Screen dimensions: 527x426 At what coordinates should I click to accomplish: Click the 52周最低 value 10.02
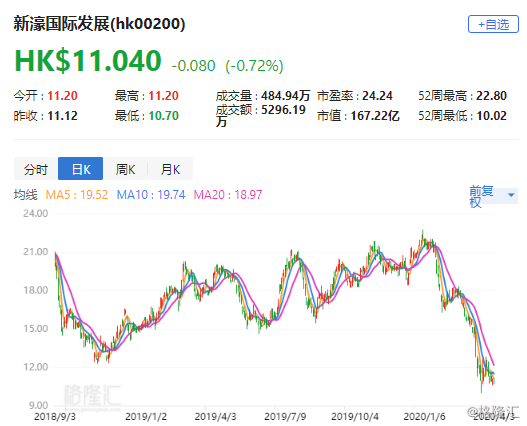click(x=491, y=116)
